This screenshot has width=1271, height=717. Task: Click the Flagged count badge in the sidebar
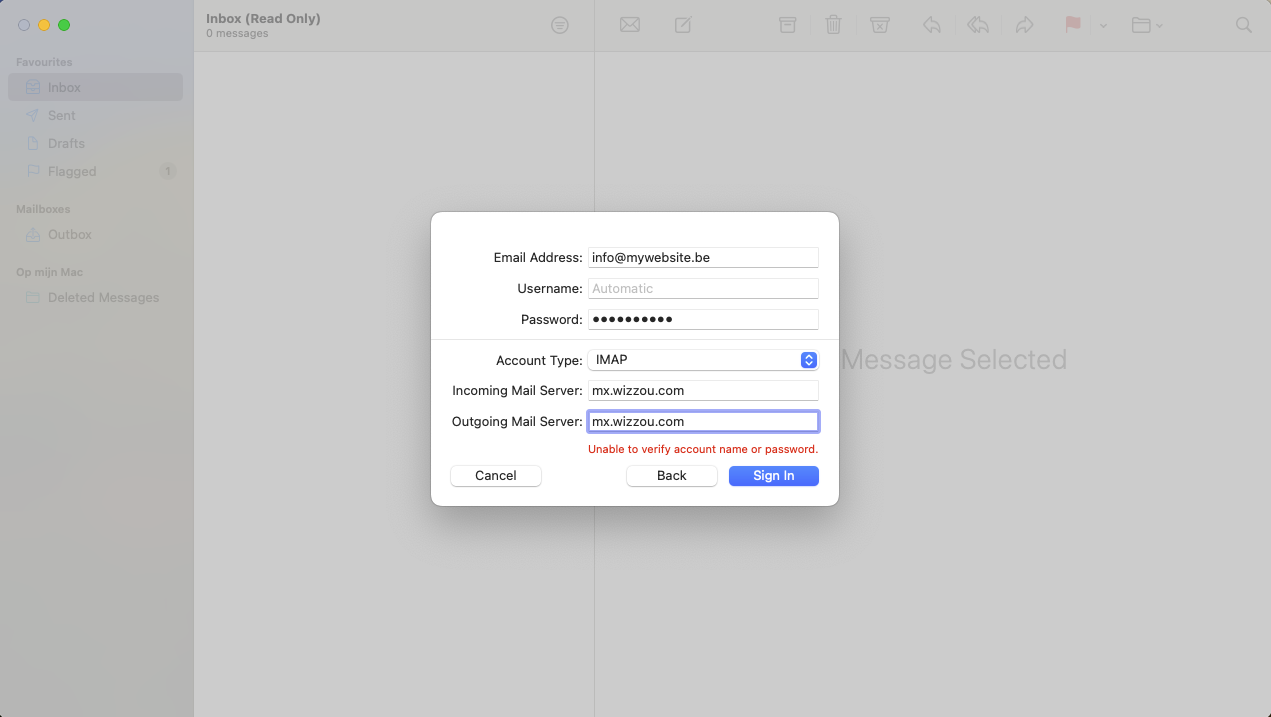[x=169, y=171]
